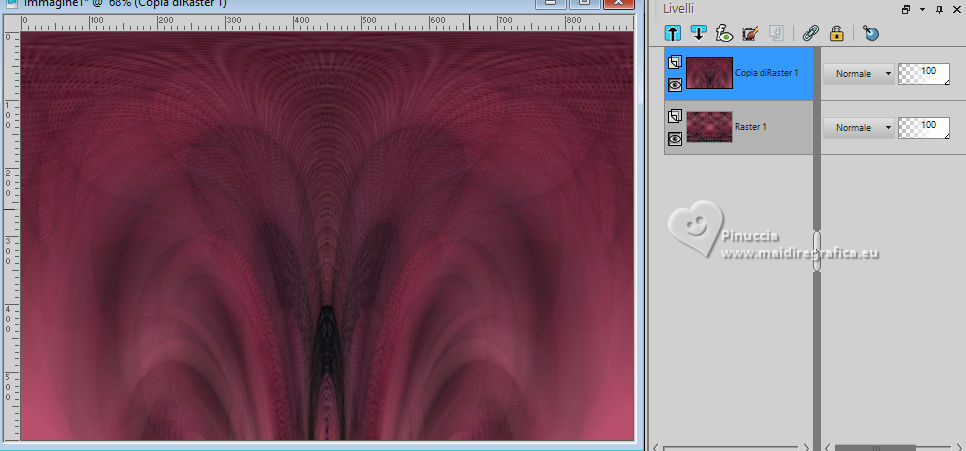Click the Immagine1 document icon in title bar
Viewport: 966px width, 451px height.
tap(11, 3)
